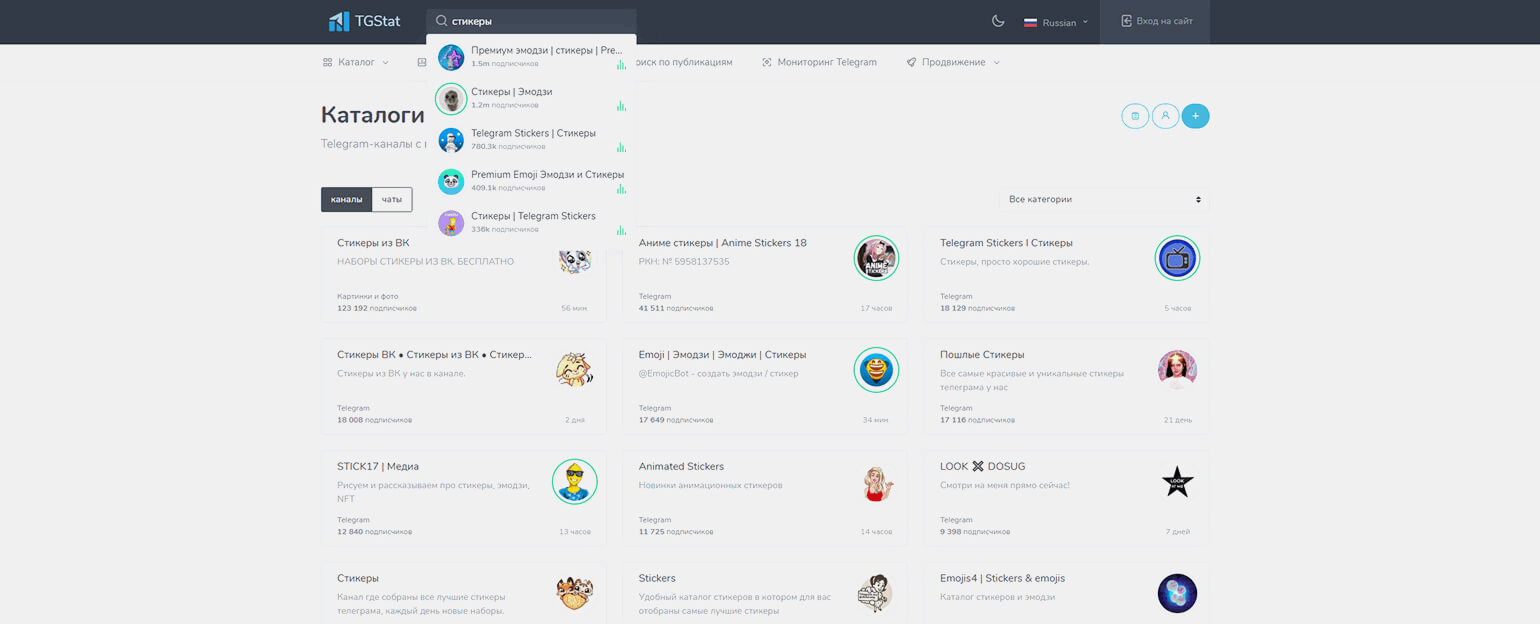The image size is (1540, 624).
Task: Click the round user profile icon button
Action: (1165, 116)
